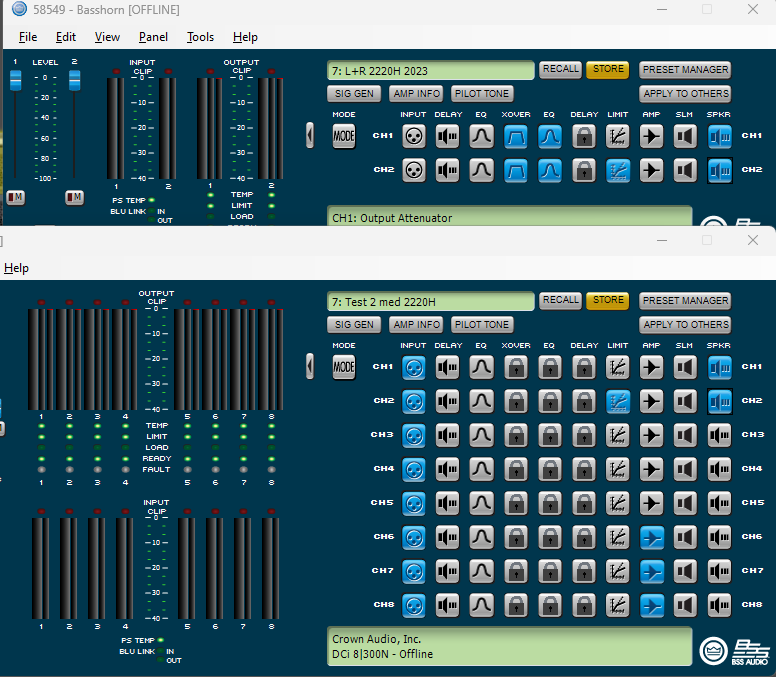Open CH1 XOVER block in Basshorn window
The height and width of the screenshot is (677, 776).
click(x=515, y=137)
